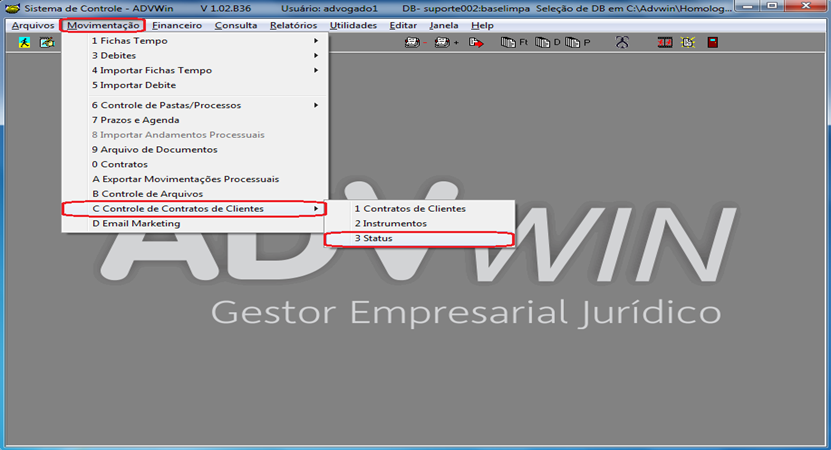Open '1 Contratos de Clientes' submenu item

click(x=419, y=209)
